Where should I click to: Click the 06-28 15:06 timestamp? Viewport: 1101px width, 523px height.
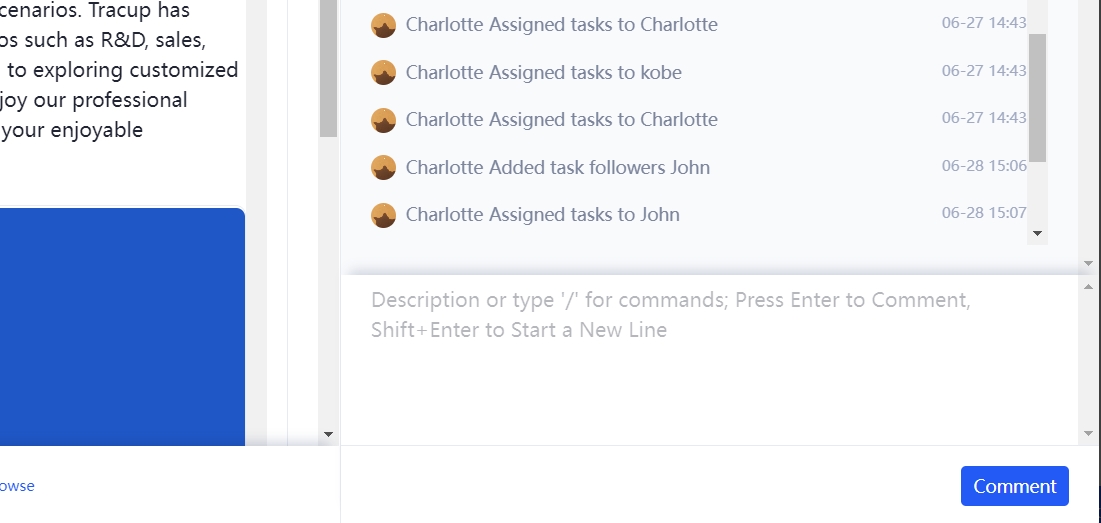click(984, 166)
